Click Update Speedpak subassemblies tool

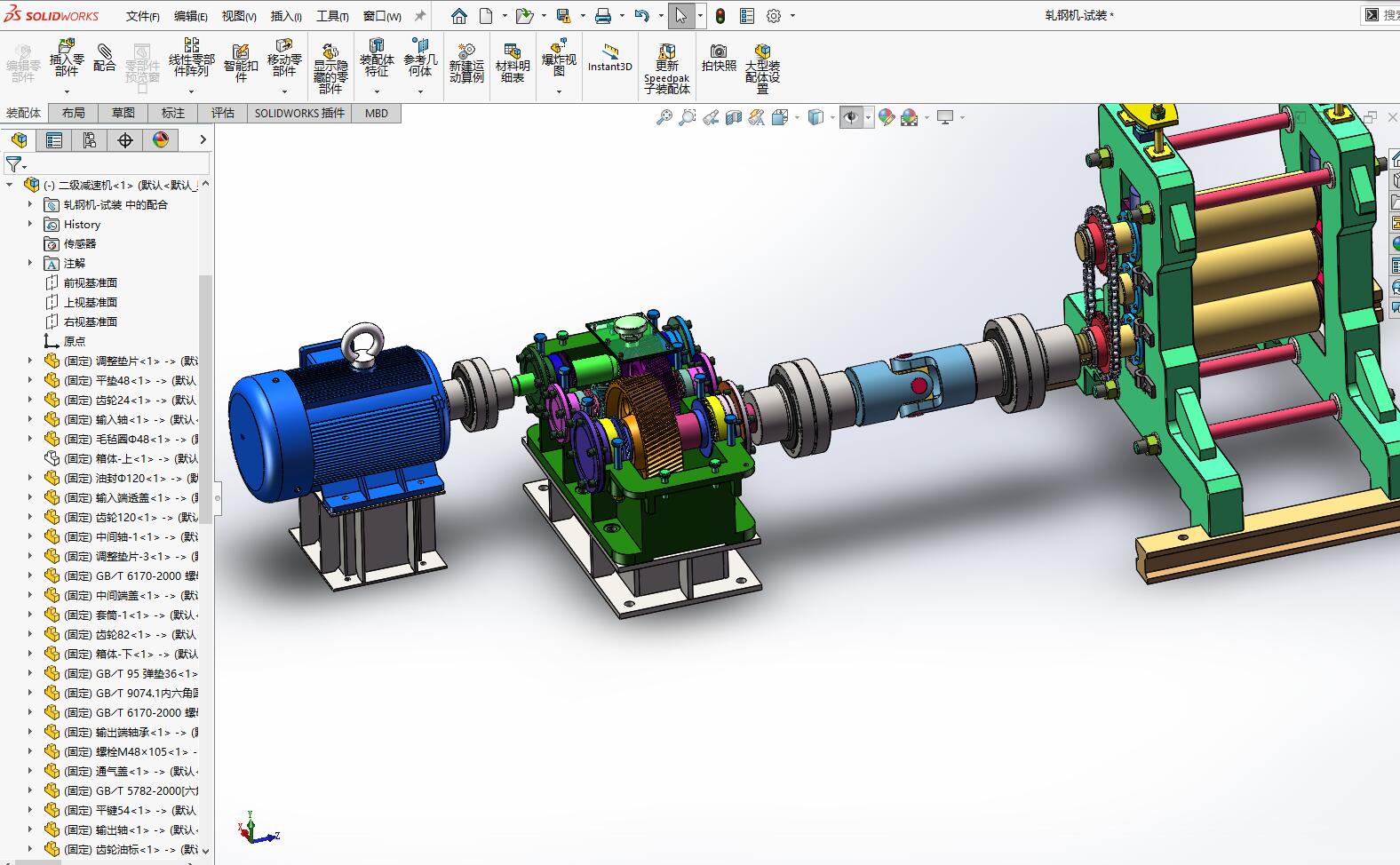667,68
